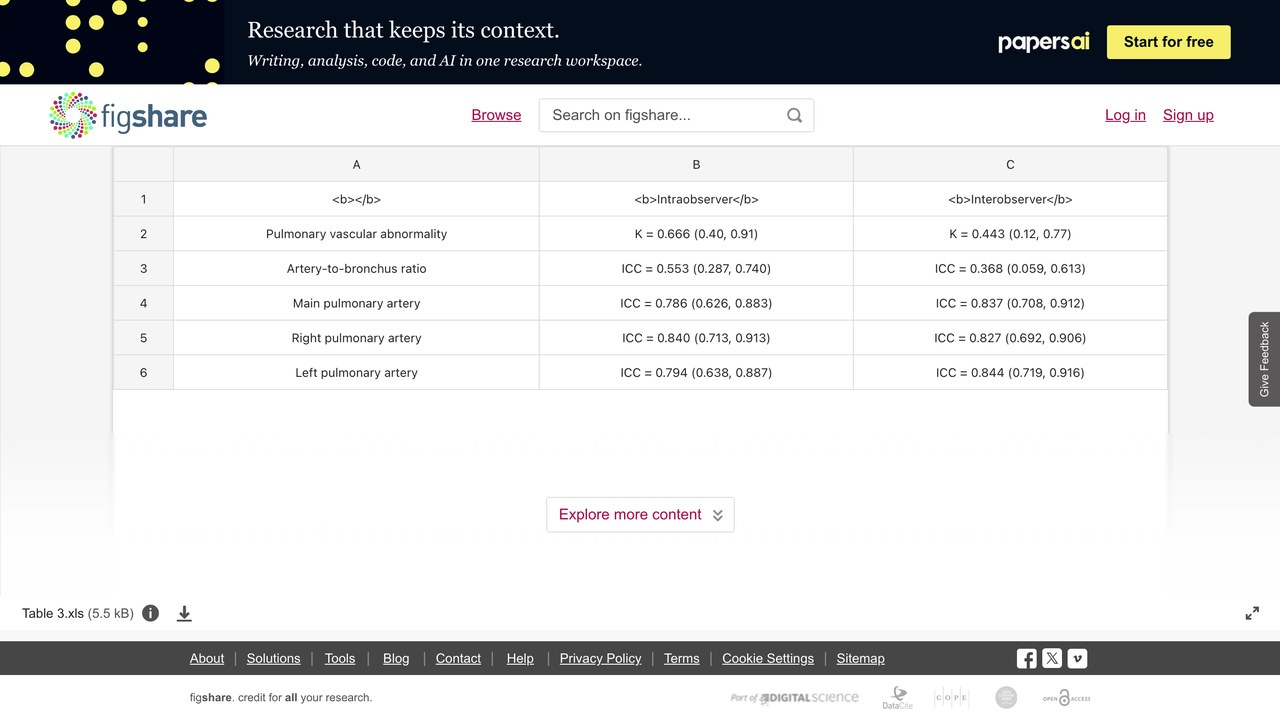This screenshot has height=720, width=1280.
Task: Click the Open Access logo
Action: coord(1066,698)
